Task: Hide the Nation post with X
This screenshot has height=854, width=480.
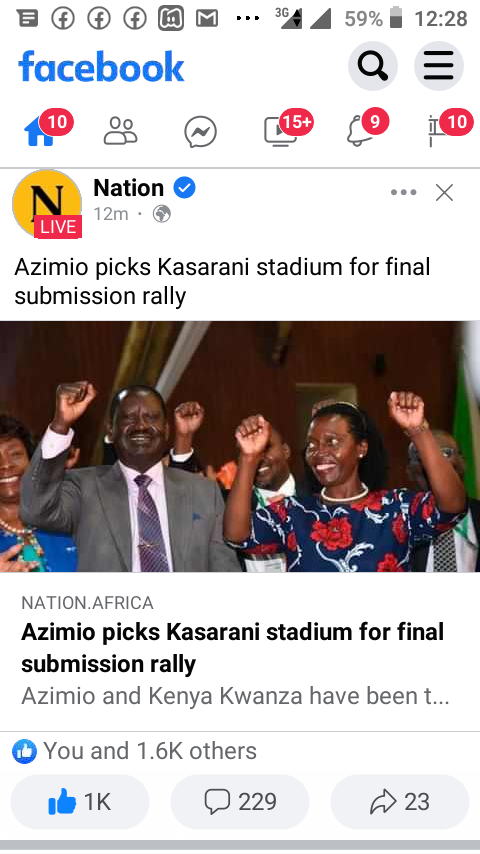Action: pos(445,192)
